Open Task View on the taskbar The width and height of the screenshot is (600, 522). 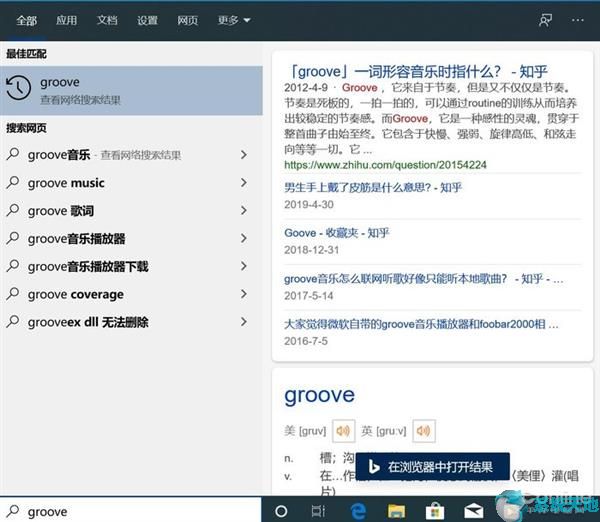click(x=318, y=511)
